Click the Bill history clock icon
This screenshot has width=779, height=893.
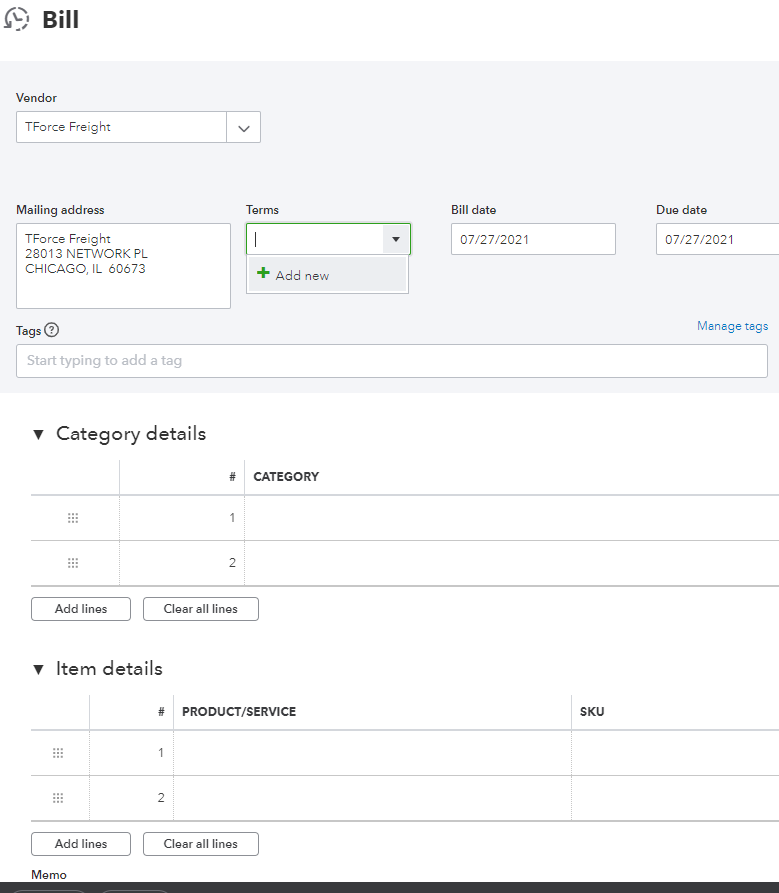pyautogui.click(x=17, y=20)
